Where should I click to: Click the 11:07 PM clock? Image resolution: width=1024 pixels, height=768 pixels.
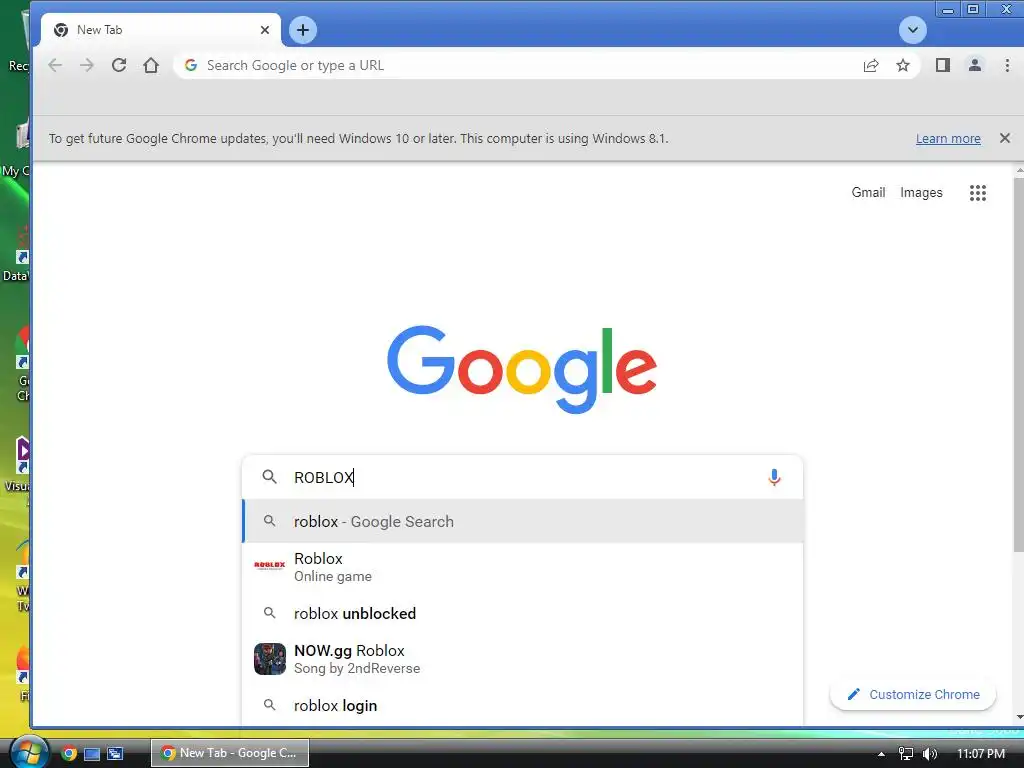point(980,754)
